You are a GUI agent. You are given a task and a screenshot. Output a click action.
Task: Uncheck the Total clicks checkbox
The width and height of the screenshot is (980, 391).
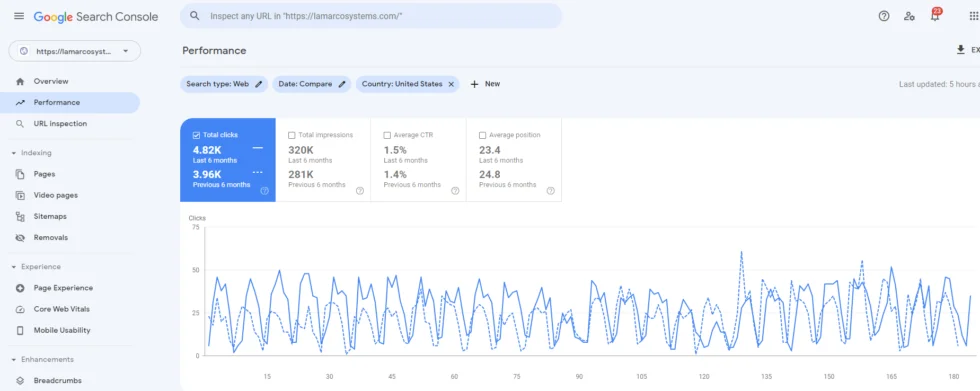pos(196,135)
